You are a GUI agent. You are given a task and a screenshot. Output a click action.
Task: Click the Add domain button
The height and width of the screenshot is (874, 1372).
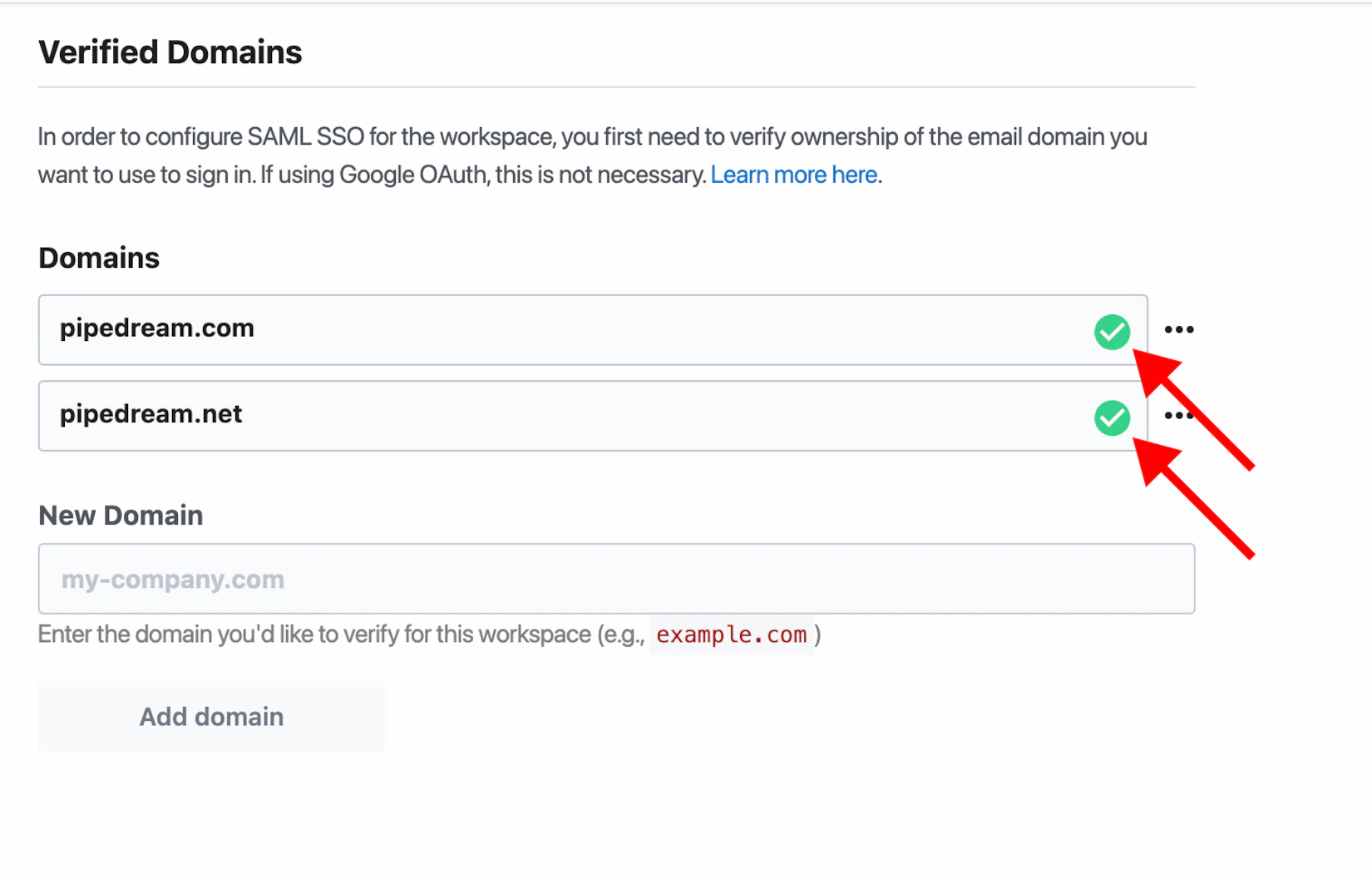pyautogui.click(x=210, y=716)
